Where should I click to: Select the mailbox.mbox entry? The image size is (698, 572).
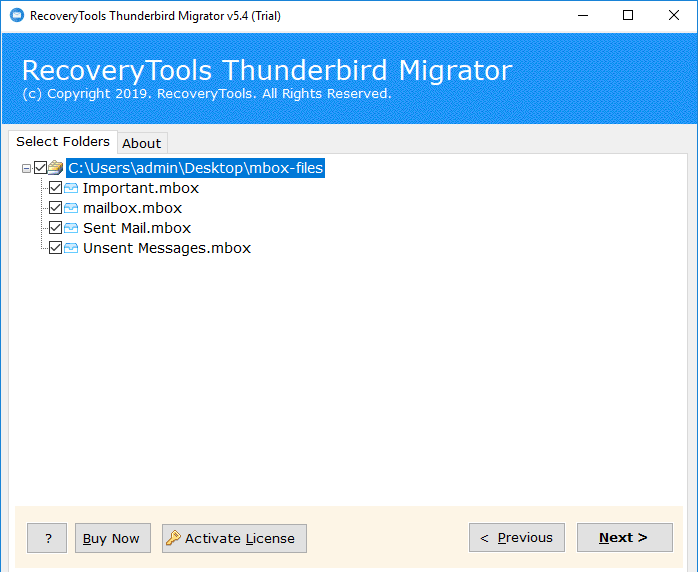[133, 208]
